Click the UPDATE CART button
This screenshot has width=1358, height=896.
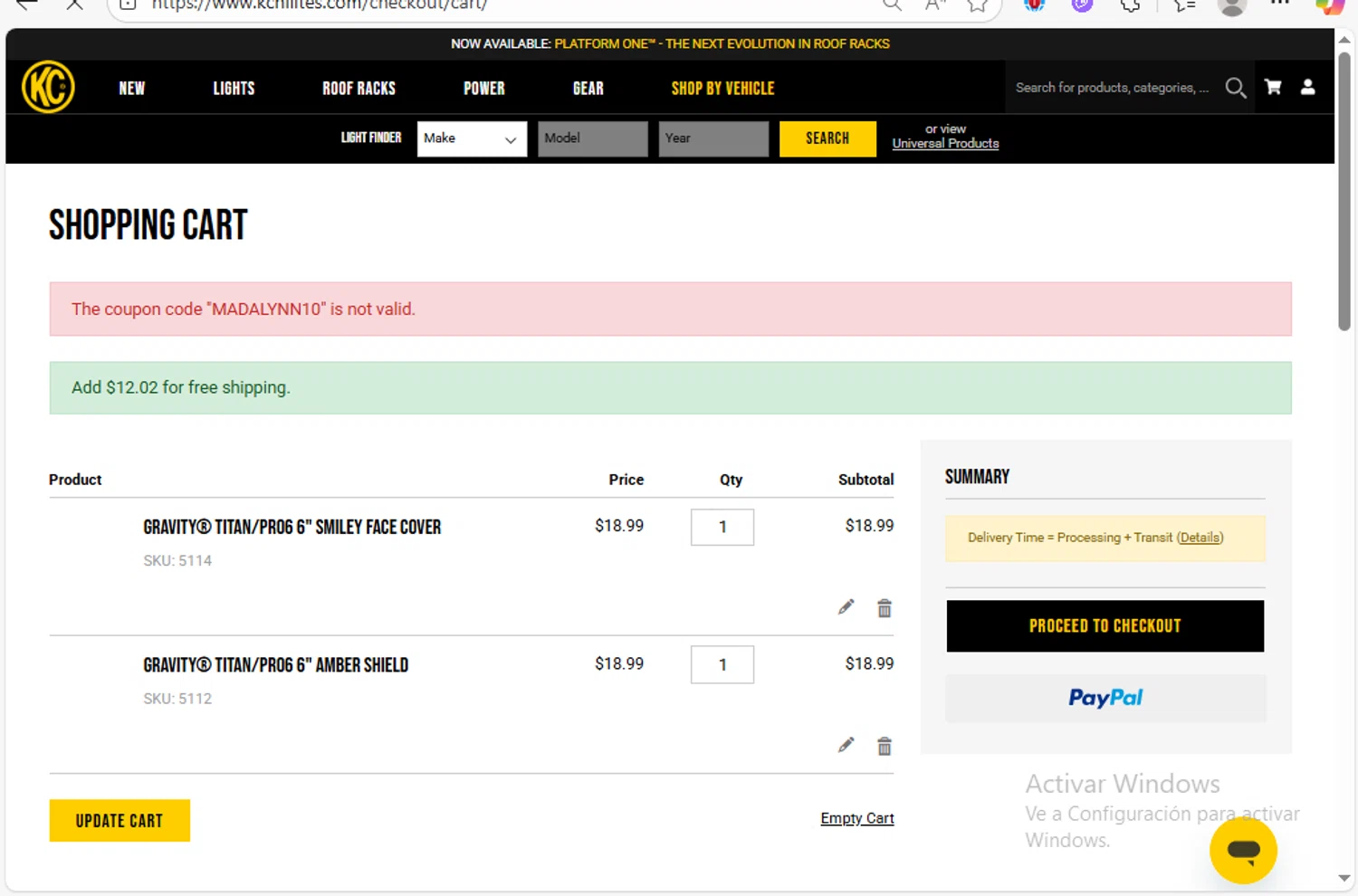[120, 821]
